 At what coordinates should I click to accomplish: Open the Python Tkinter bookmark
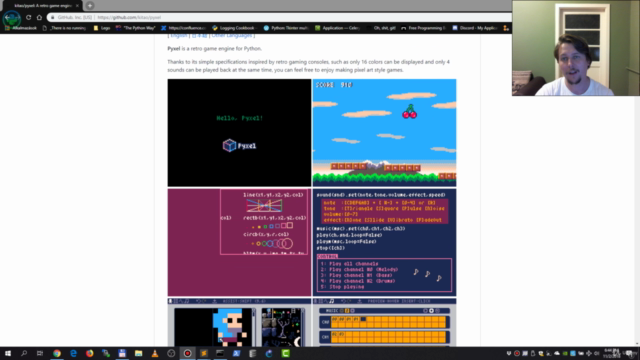pos(286,28)
